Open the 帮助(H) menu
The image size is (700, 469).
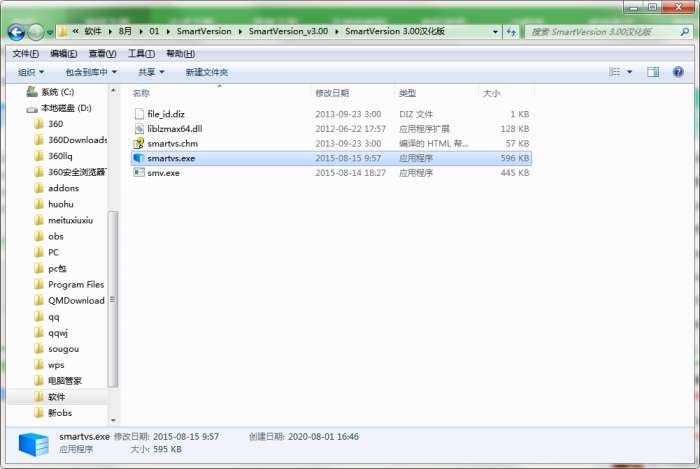pyautogui.click(x=180, y=54)
